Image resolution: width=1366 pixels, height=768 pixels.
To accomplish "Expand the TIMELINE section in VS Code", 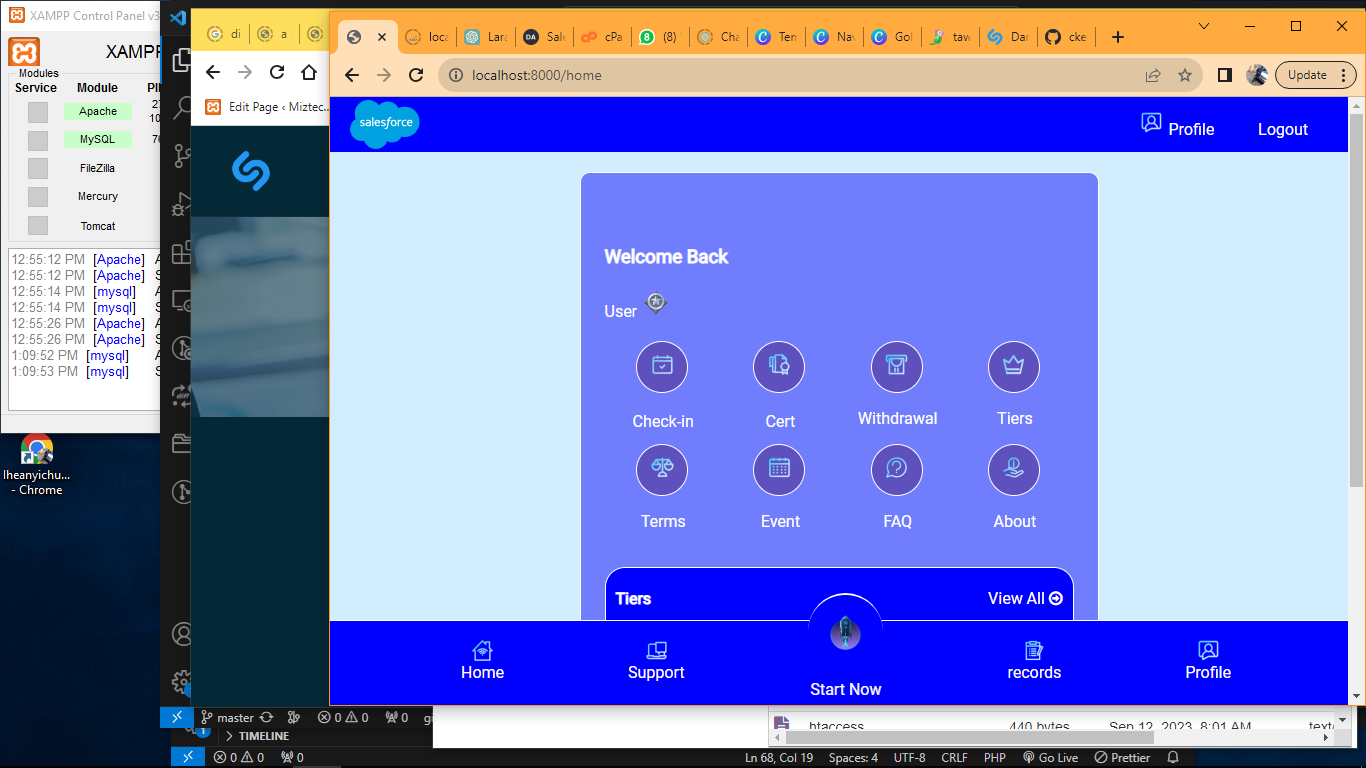I will point(263,736).
